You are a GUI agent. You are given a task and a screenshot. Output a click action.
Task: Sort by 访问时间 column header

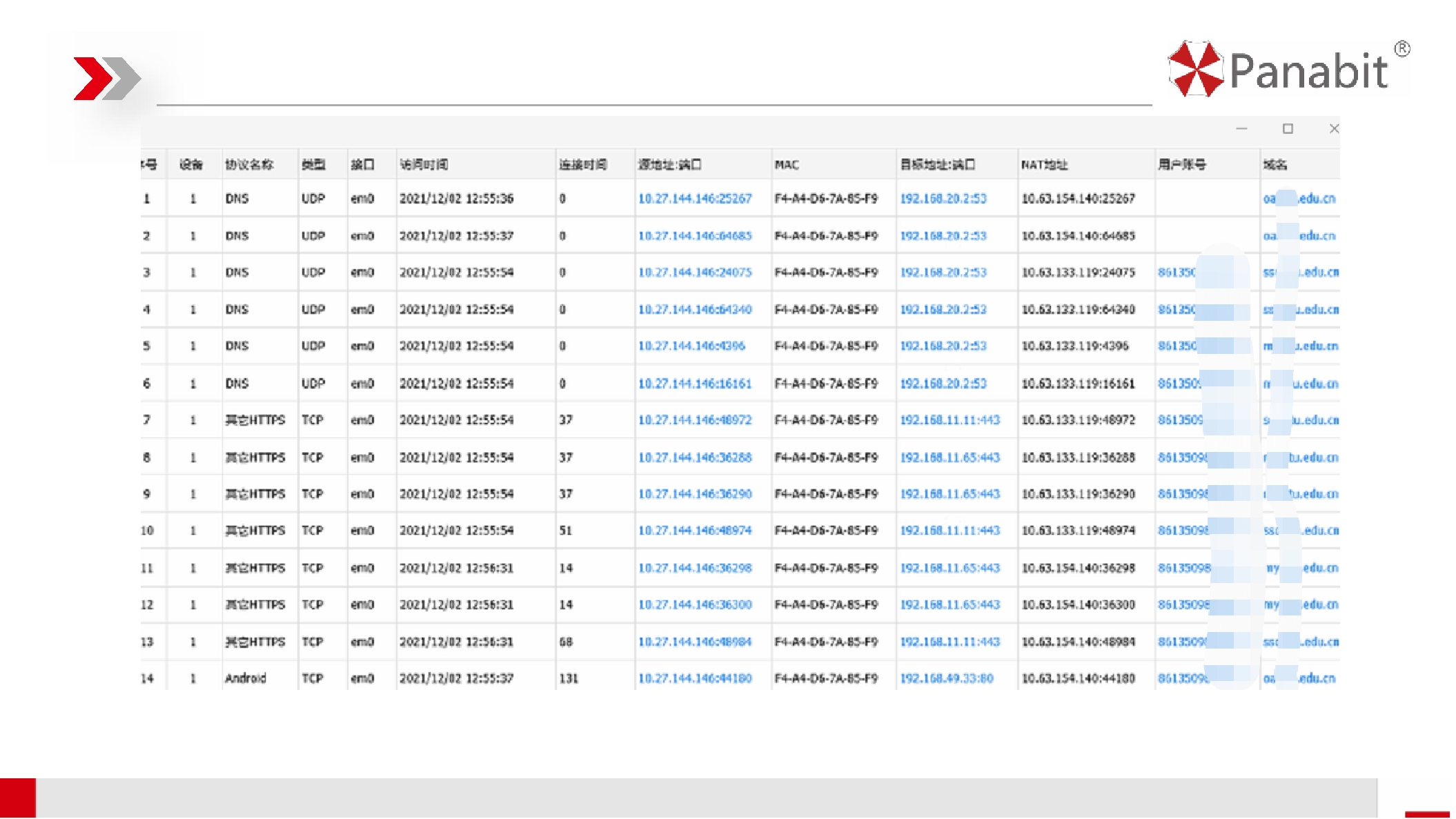click(x=424, y=165)
